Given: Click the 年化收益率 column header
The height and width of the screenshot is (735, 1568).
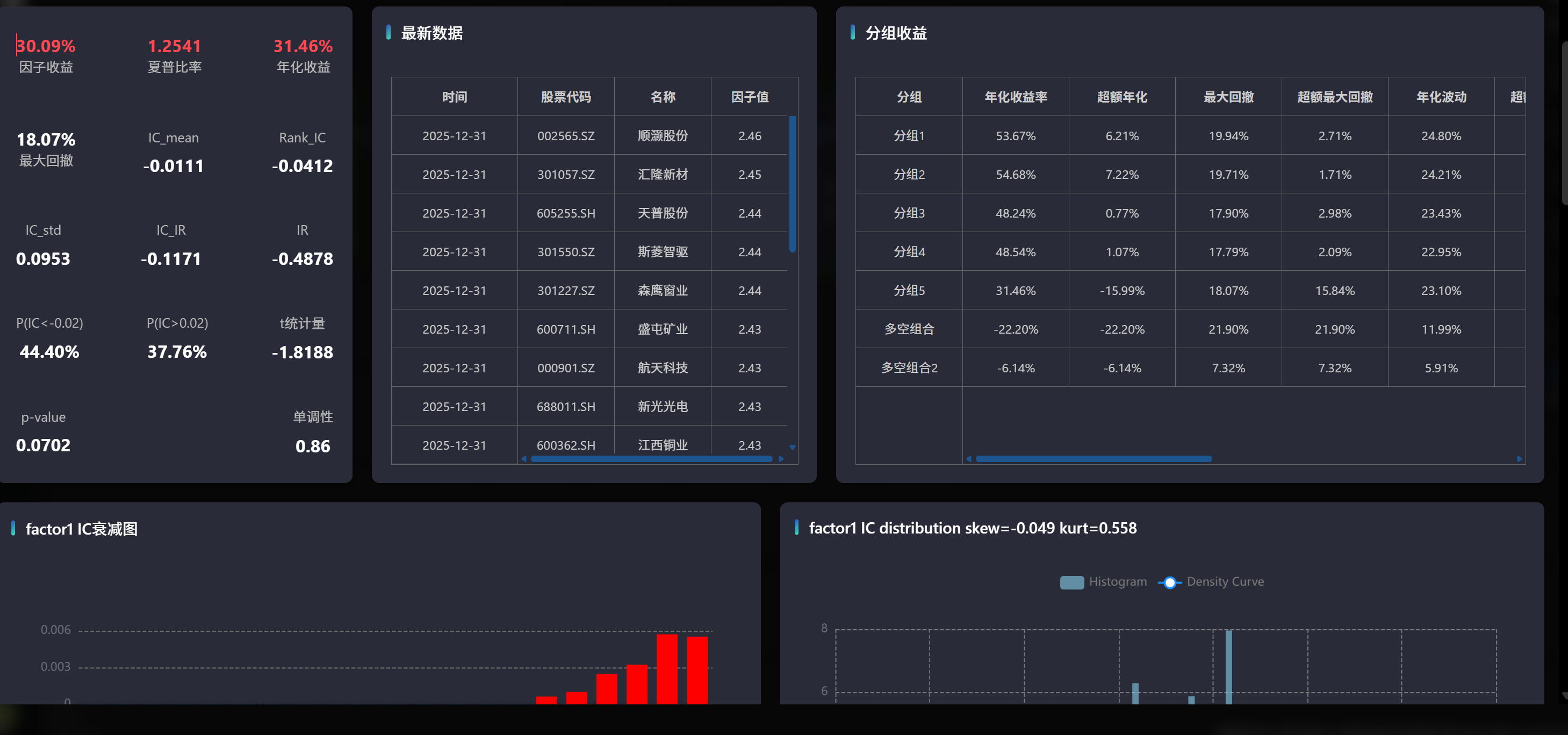Looking at the screenshot, I should [1015, 97].
